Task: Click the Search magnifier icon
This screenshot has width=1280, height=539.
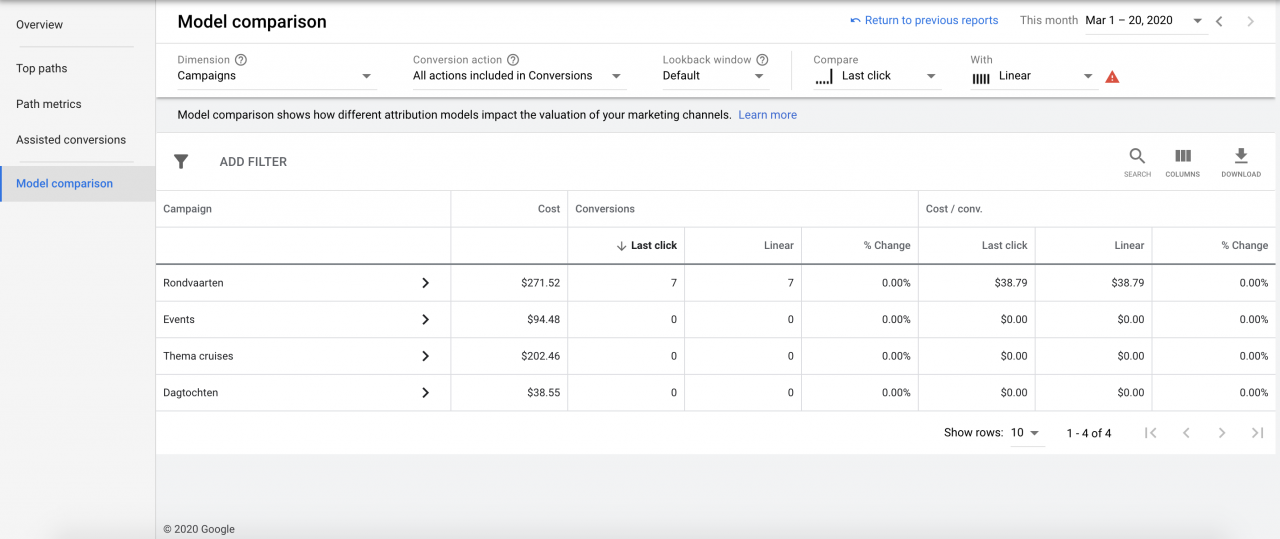Action: [x=1137, y=157]
